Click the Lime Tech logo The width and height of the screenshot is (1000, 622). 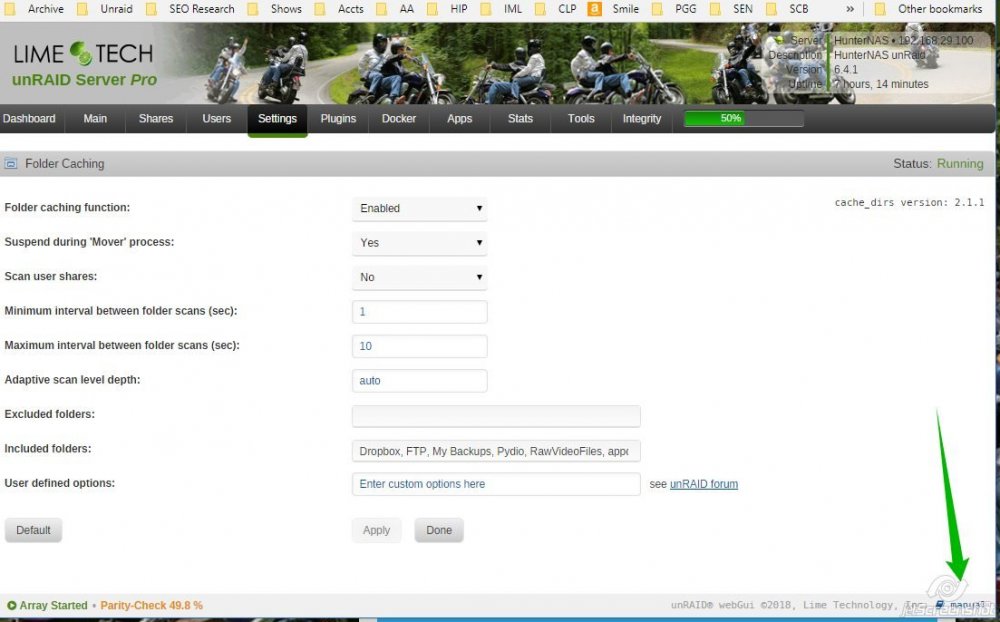[83, 54]
